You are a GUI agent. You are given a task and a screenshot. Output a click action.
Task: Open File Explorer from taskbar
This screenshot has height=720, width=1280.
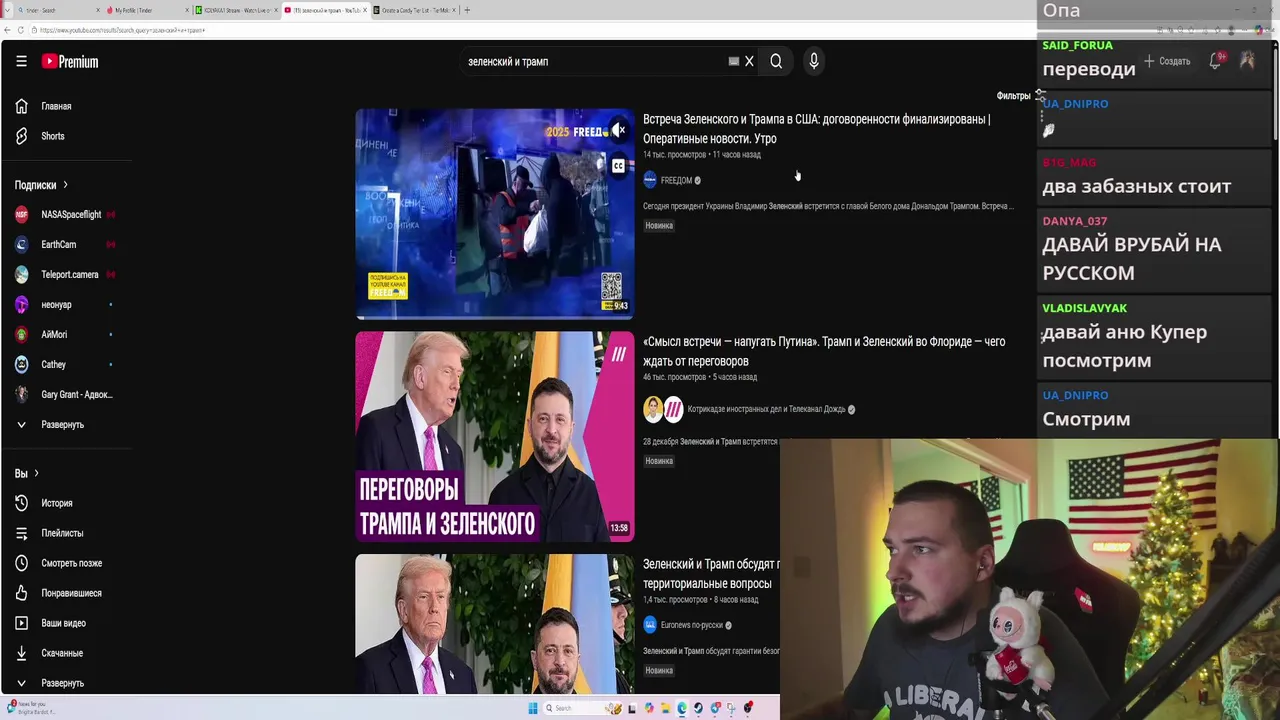pyautogui.click(x=666, y=708)
